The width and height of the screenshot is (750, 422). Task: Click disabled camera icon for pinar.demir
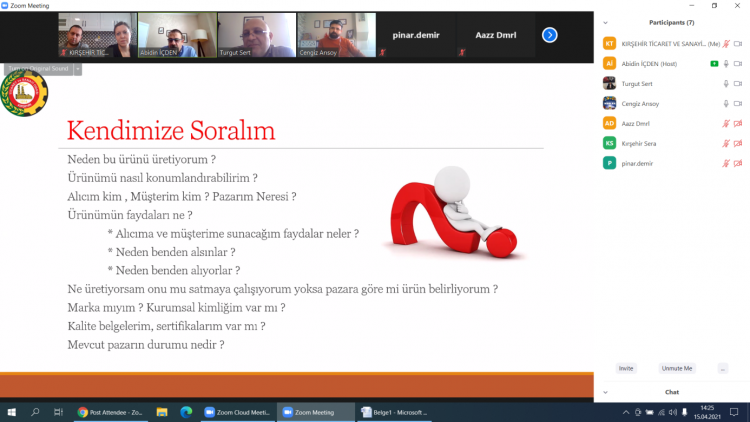tap(738, 163)
